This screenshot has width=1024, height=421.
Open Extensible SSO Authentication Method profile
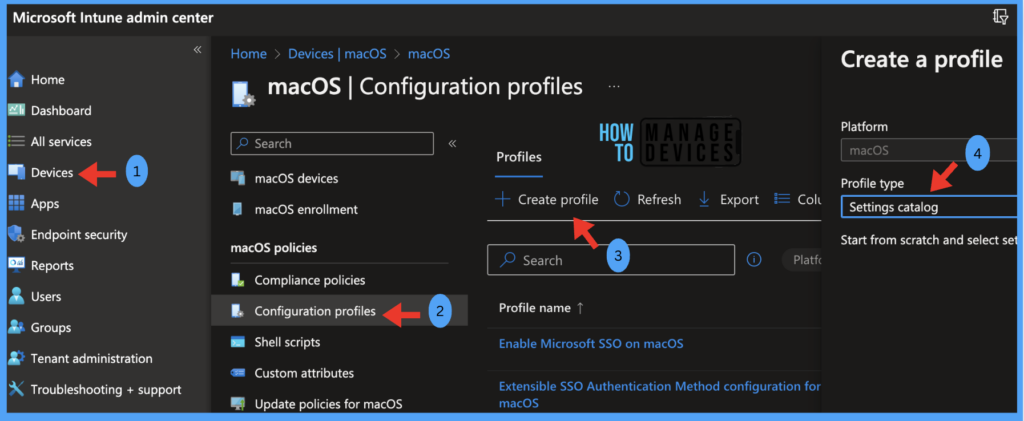coord(660,394)
